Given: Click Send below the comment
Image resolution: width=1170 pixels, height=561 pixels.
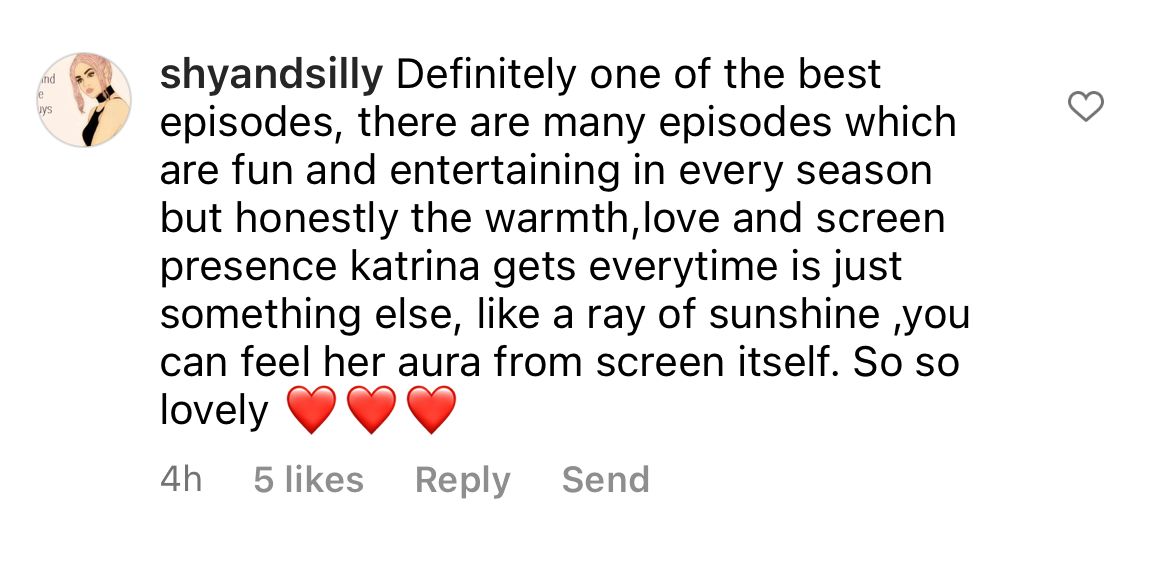Looking at the screenshot, I should pyautogui.click(x=605, y=480).
